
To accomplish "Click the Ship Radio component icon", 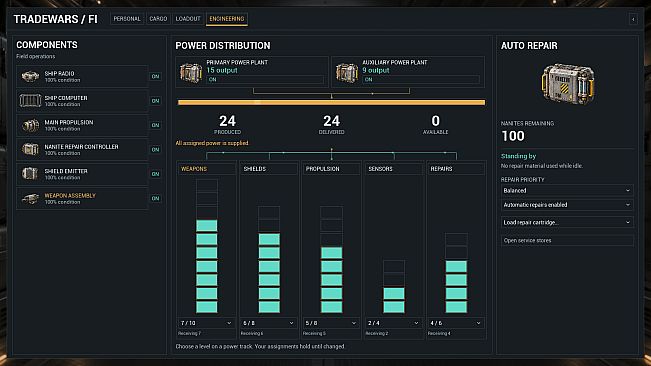I will tap(30, 76).
